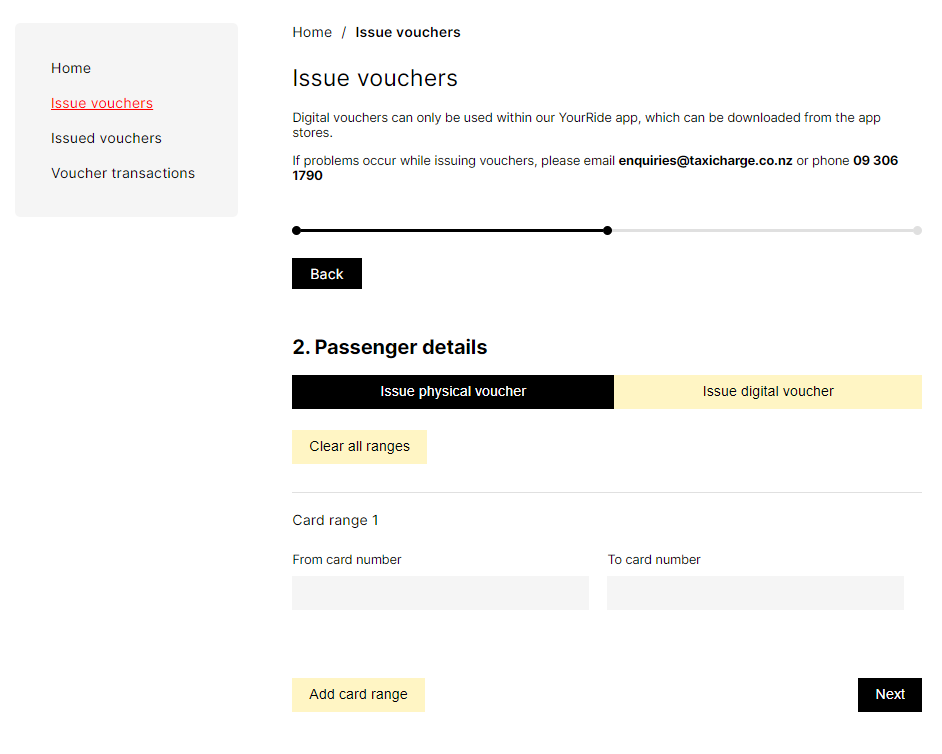Viewport: 942px width, 754px height.
Task: View Voucher transactions from the sidebar
Action: (x=123, y=173)
